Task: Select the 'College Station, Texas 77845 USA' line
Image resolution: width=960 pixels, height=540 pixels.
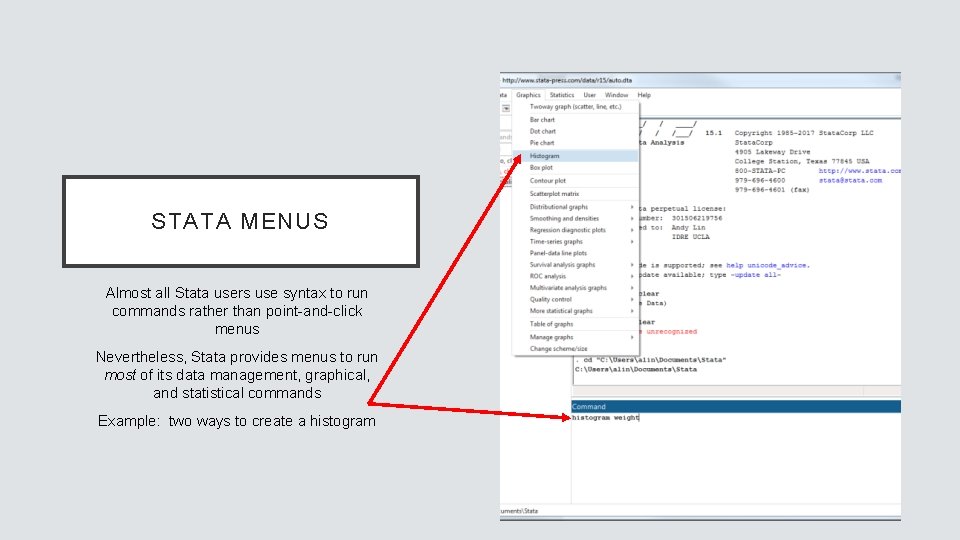Action: pyautogui.click(x=801, y=162)
